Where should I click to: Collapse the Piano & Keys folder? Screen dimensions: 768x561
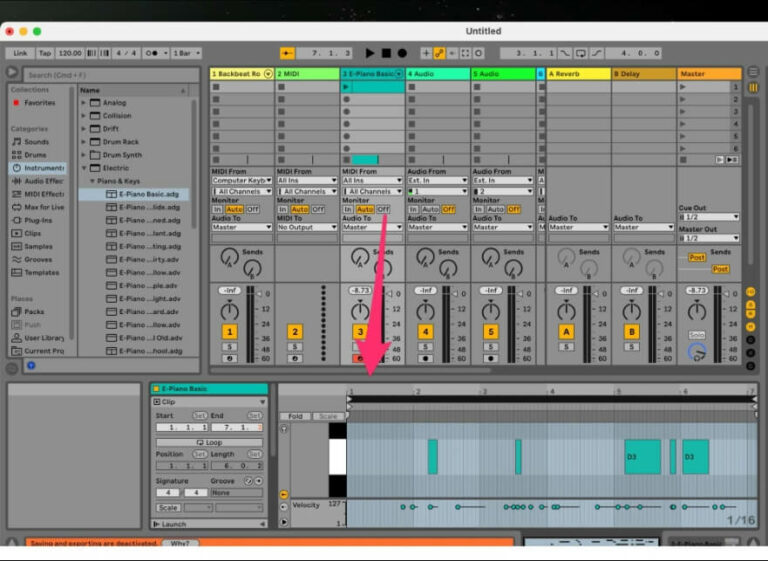coord(92,181)
